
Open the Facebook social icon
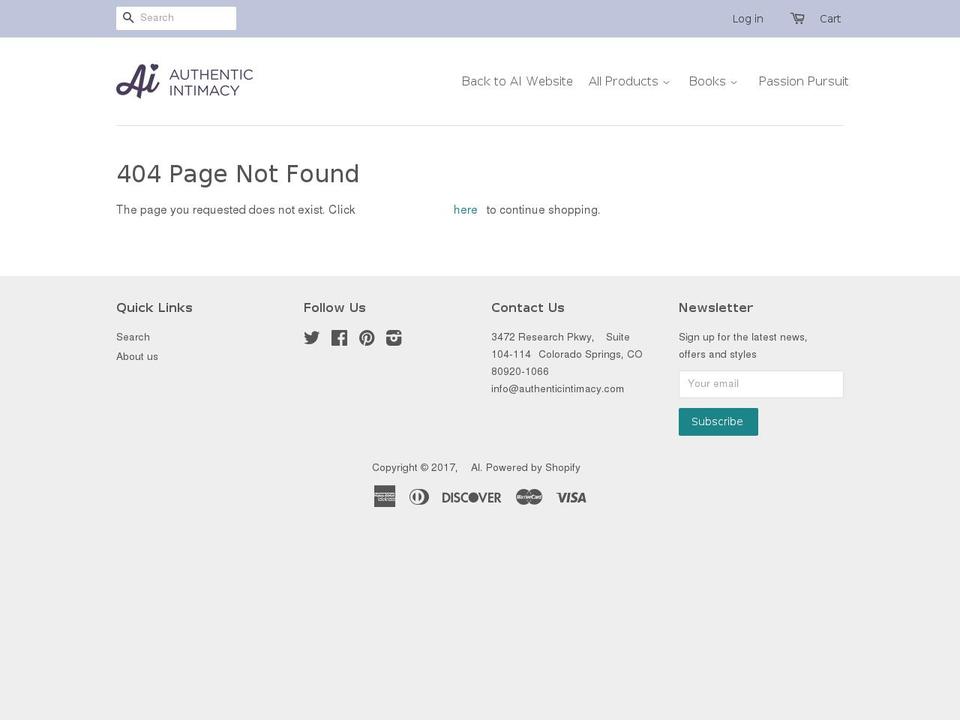point(339,337)
